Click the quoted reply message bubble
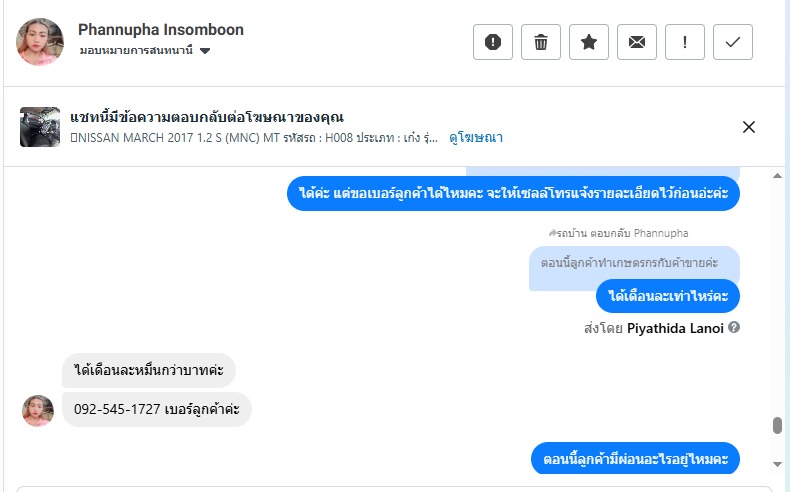 [634, 262]
